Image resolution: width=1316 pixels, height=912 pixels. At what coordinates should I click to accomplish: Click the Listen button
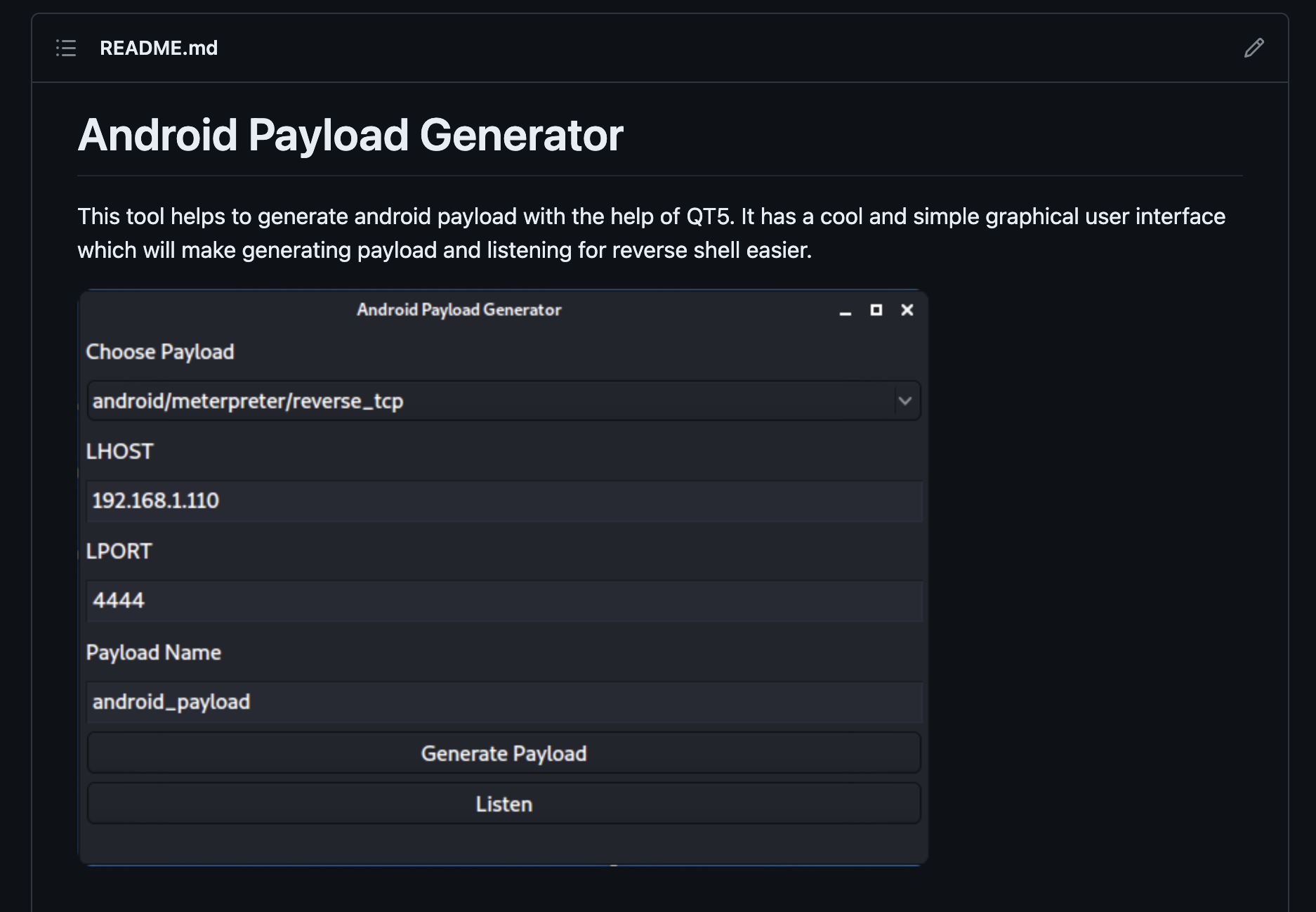[x=504, y=804]
